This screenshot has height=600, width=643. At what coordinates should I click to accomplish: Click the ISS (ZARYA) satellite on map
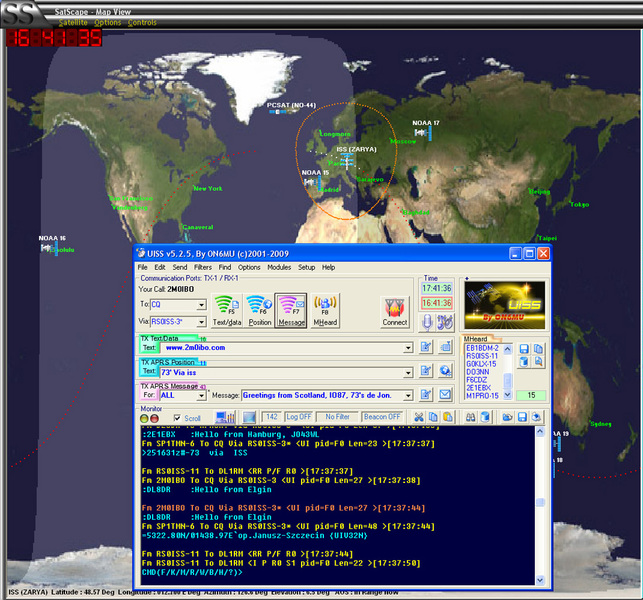(x=347, y=161)
